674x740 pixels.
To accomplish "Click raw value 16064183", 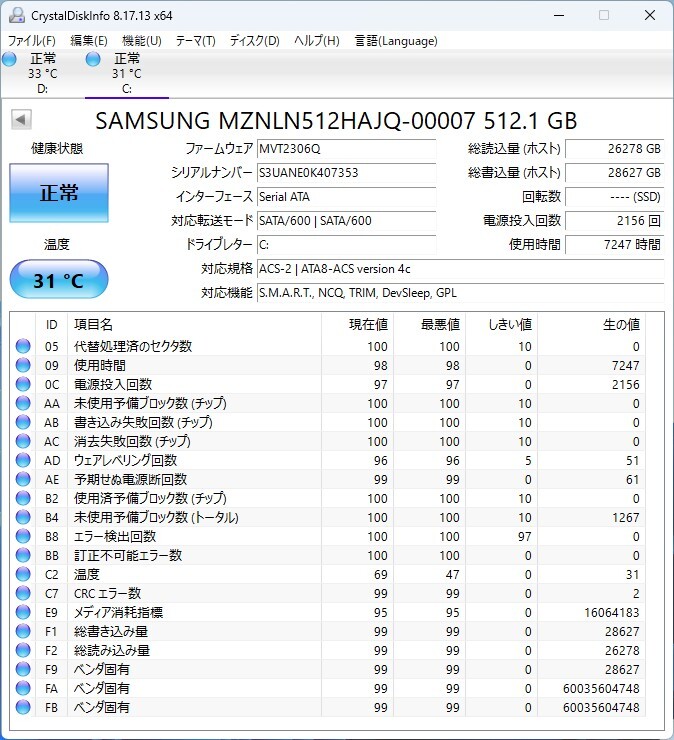I will [x=612, y=613].
